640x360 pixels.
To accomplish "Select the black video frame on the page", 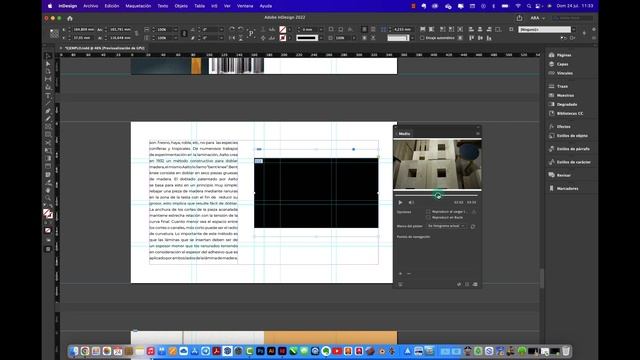I will [316, 193].
